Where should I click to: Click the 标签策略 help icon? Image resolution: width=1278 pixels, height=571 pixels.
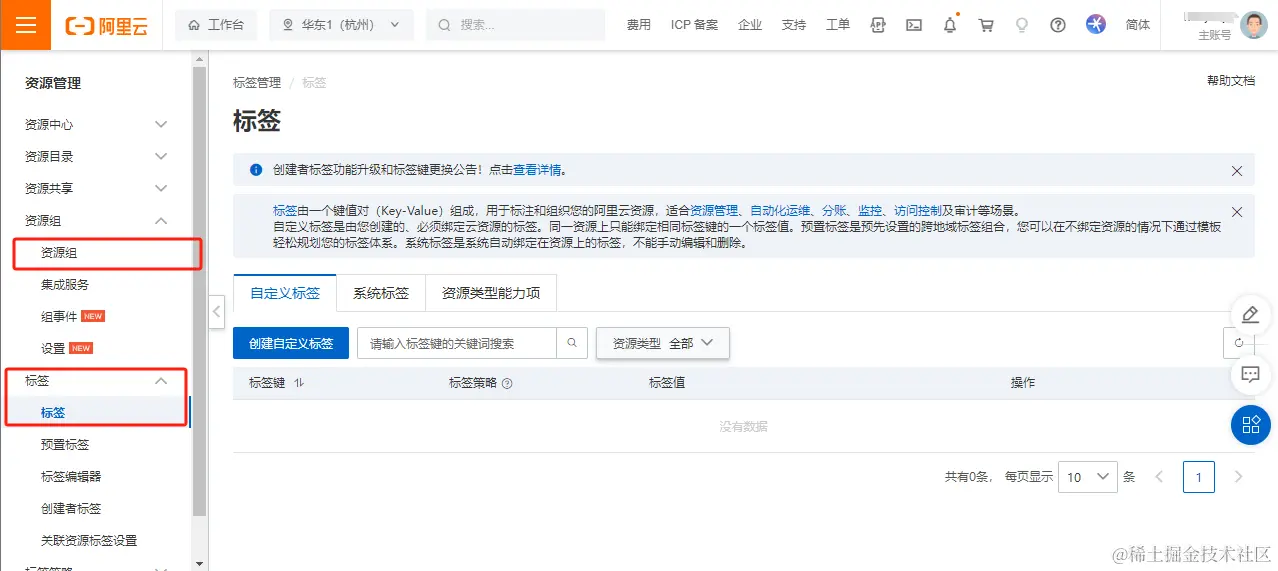click(507, 383)
